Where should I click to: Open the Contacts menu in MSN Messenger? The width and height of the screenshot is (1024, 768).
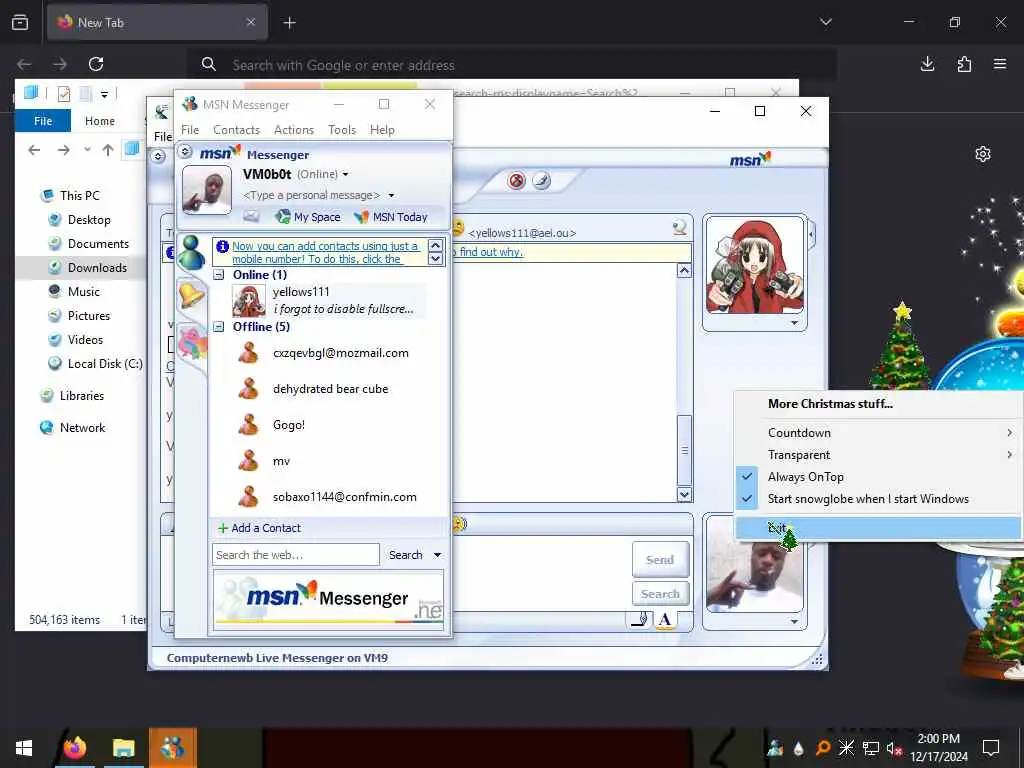[x=236, y=130]
